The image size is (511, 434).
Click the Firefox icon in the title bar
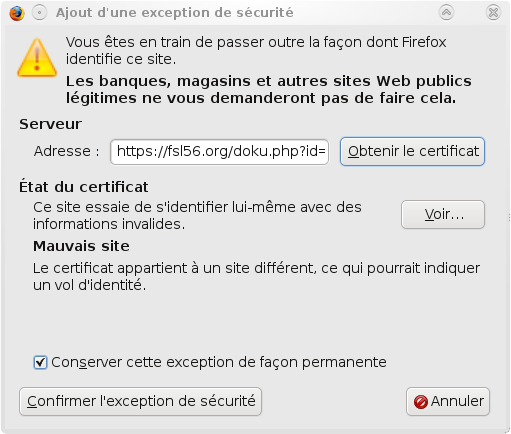click(x=17, y=13)
